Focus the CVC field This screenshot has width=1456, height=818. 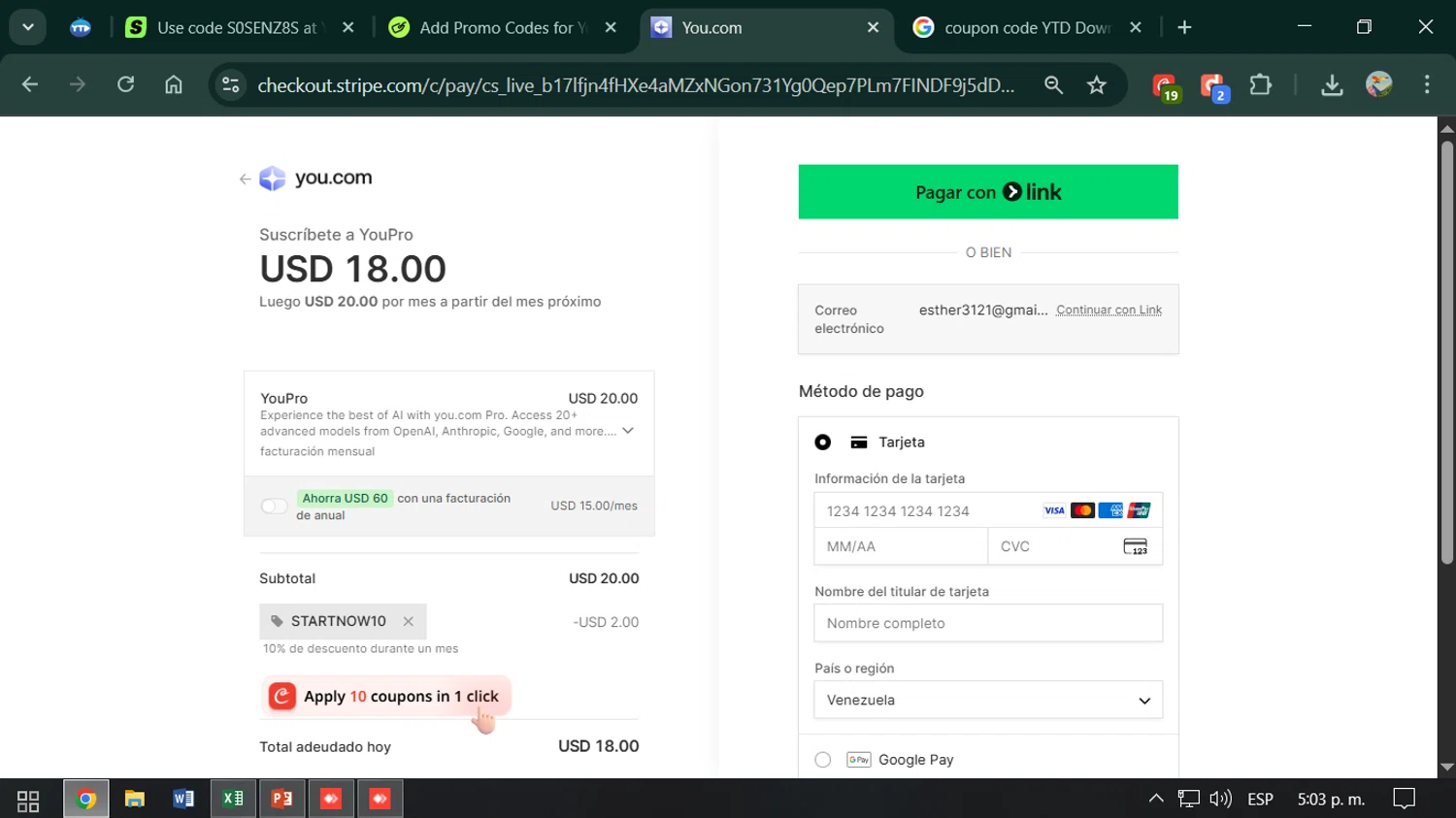tap(1075, 546)
